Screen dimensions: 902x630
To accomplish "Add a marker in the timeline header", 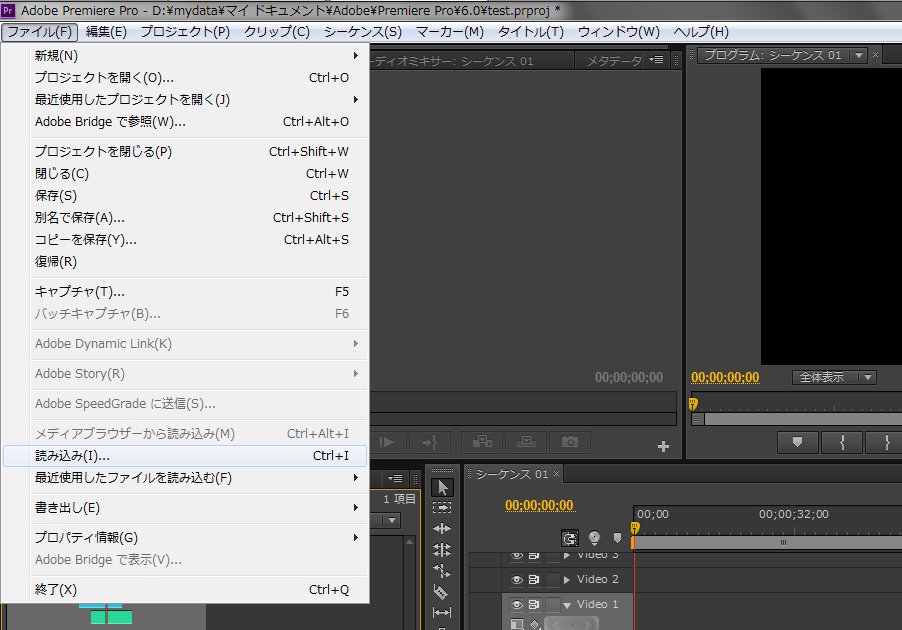I will click(617, 538).
